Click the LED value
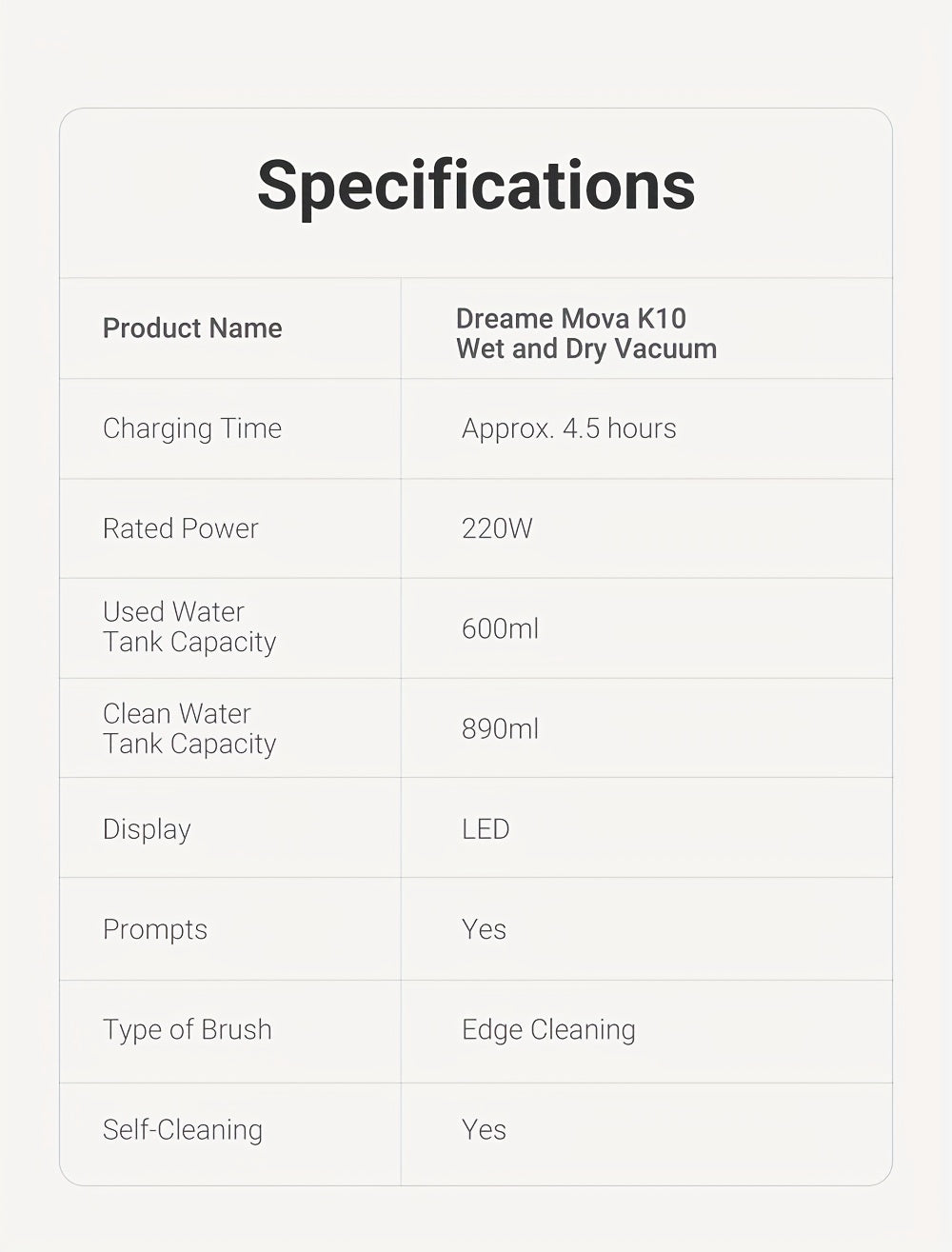 486,829
